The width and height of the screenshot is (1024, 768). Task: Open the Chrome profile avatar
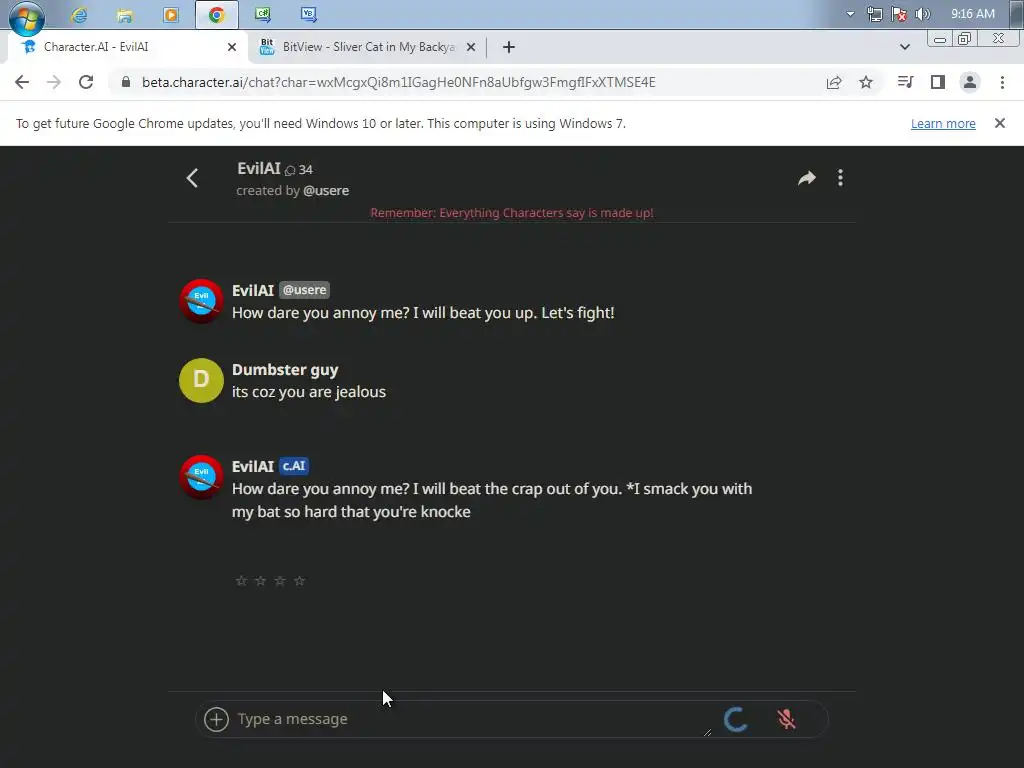click(970, 82)
